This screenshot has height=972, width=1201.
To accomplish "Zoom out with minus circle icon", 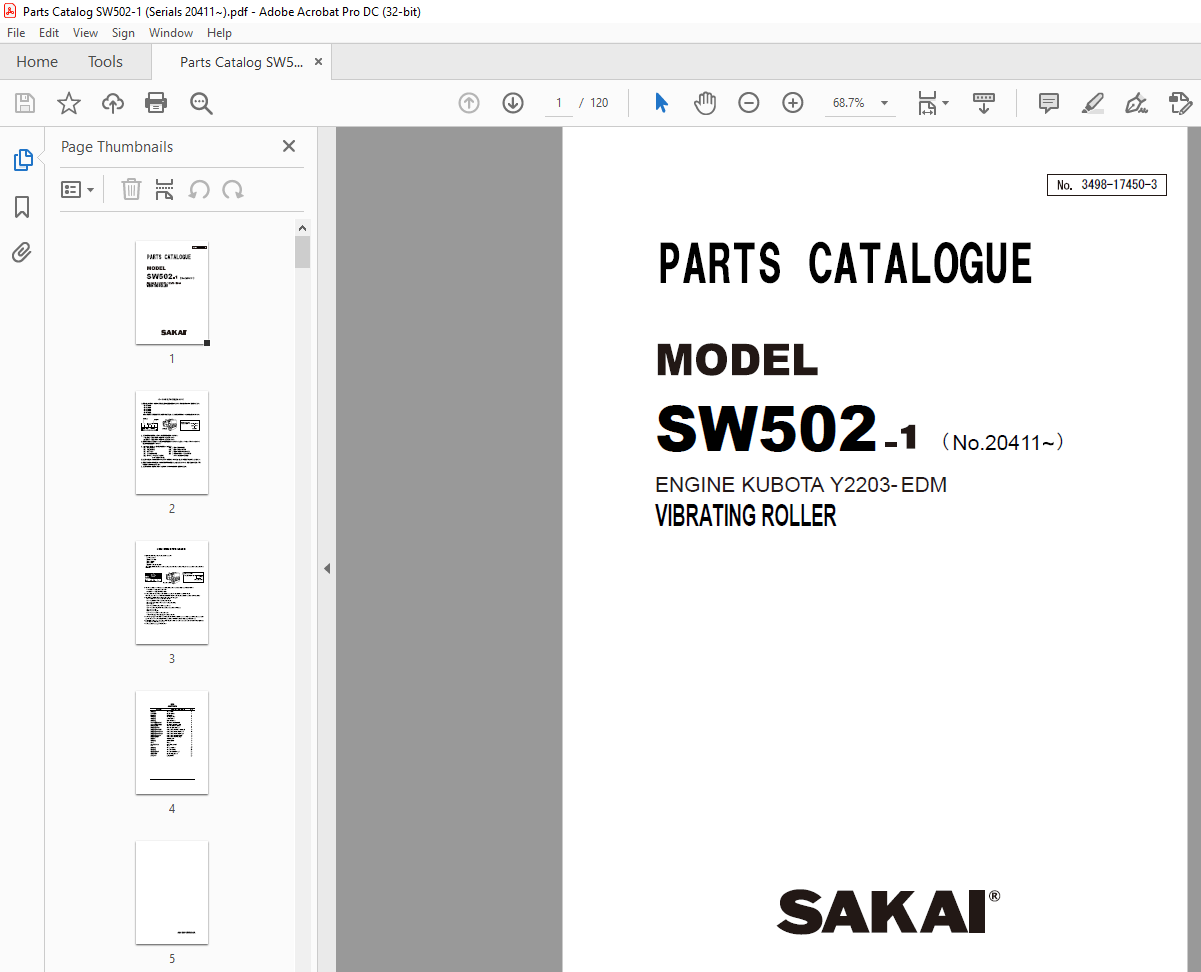I will tap(749, 103).
